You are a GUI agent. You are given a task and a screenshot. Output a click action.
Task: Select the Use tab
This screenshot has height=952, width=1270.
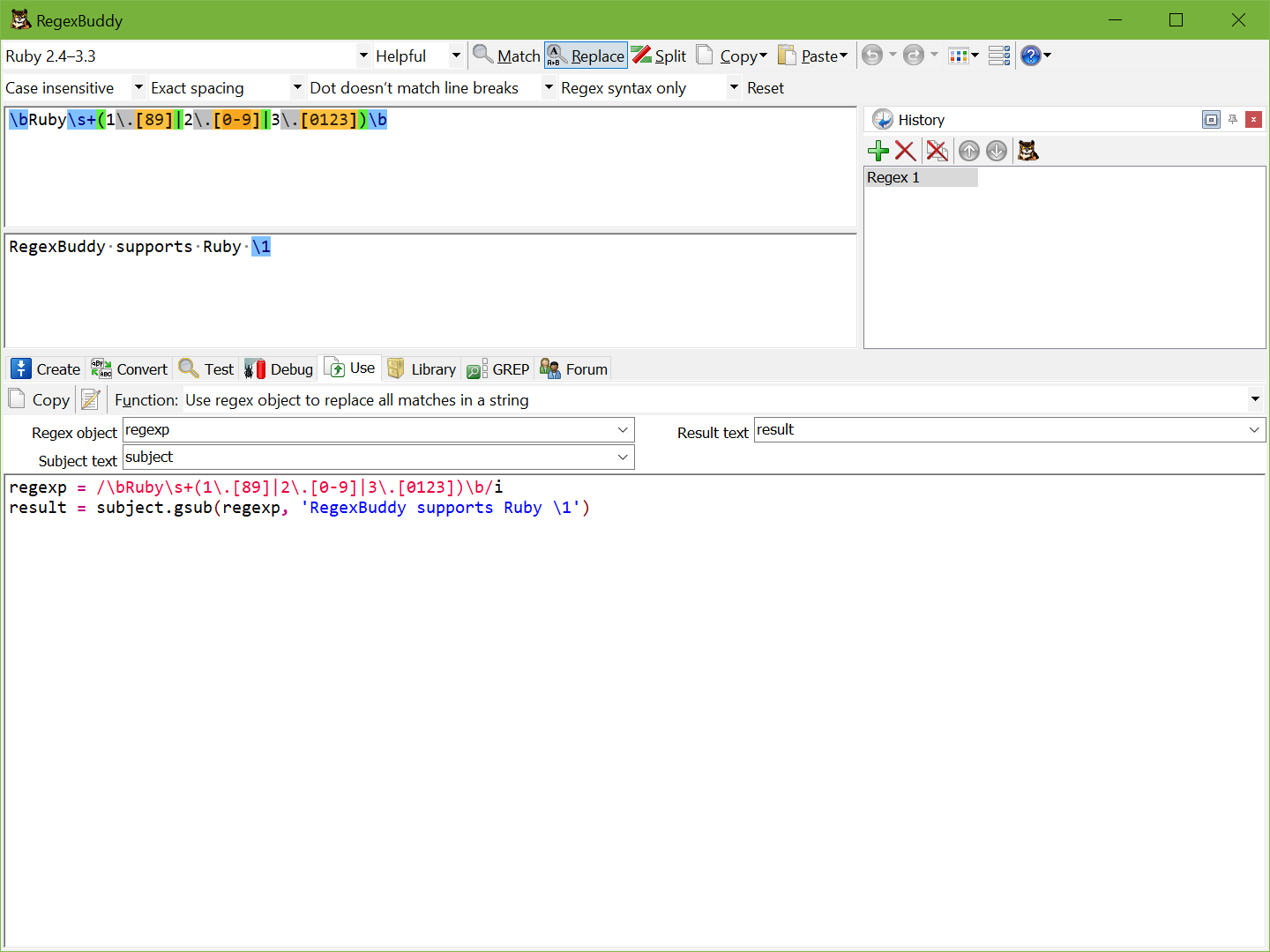click(x=350, y=368)
